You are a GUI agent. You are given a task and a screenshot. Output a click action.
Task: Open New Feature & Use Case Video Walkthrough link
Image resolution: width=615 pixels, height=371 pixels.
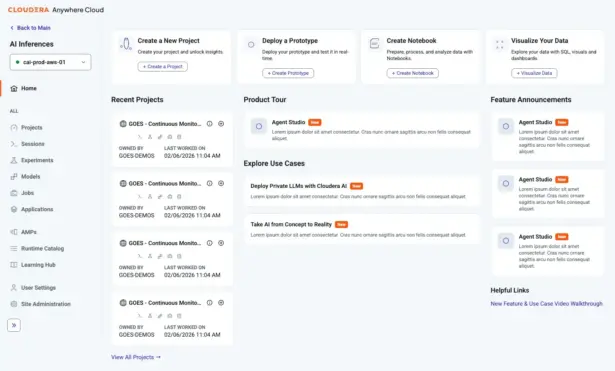click(546, 304)
